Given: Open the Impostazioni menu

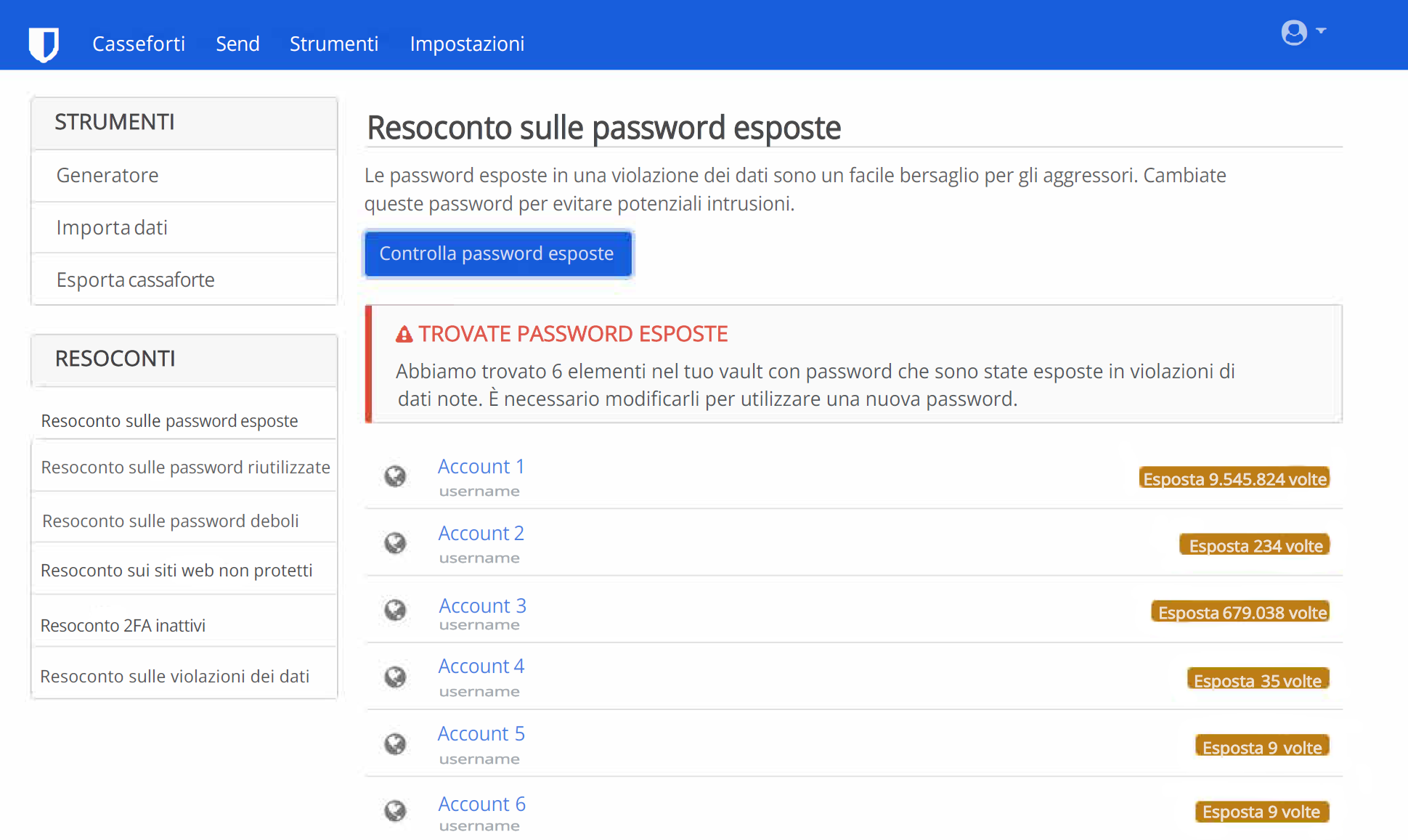Looking at the screenshot, I should click(467, 44).
